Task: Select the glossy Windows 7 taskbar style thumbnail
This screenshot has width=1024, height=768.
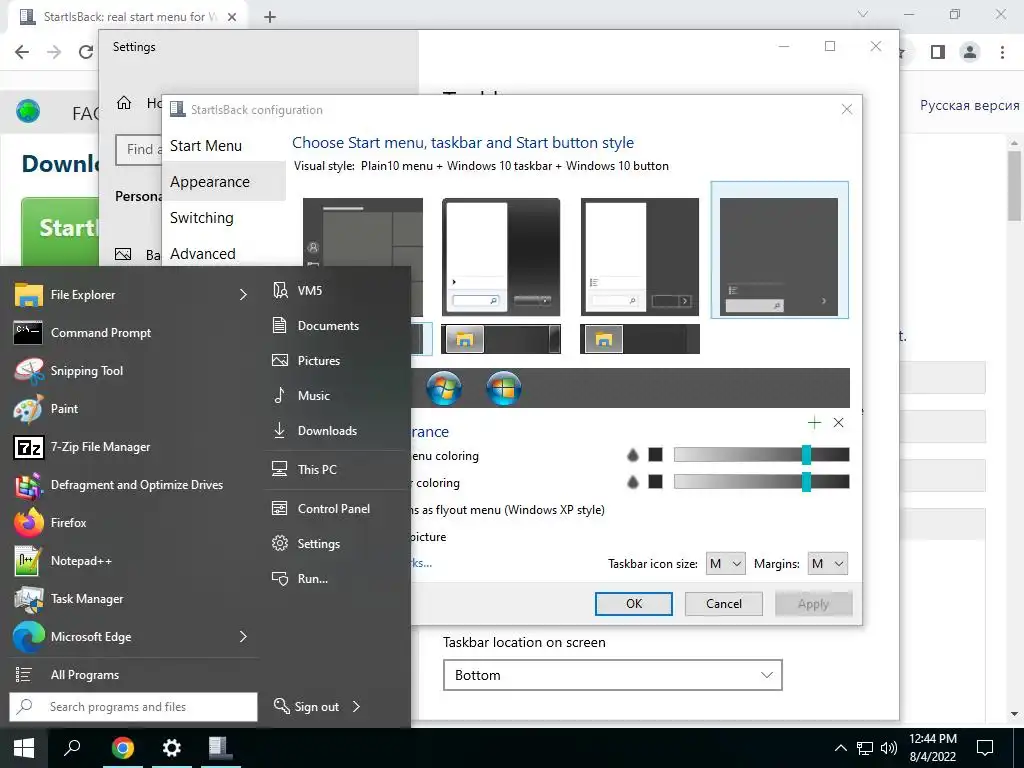Action: pyautogui.click(x=501, y=339)
